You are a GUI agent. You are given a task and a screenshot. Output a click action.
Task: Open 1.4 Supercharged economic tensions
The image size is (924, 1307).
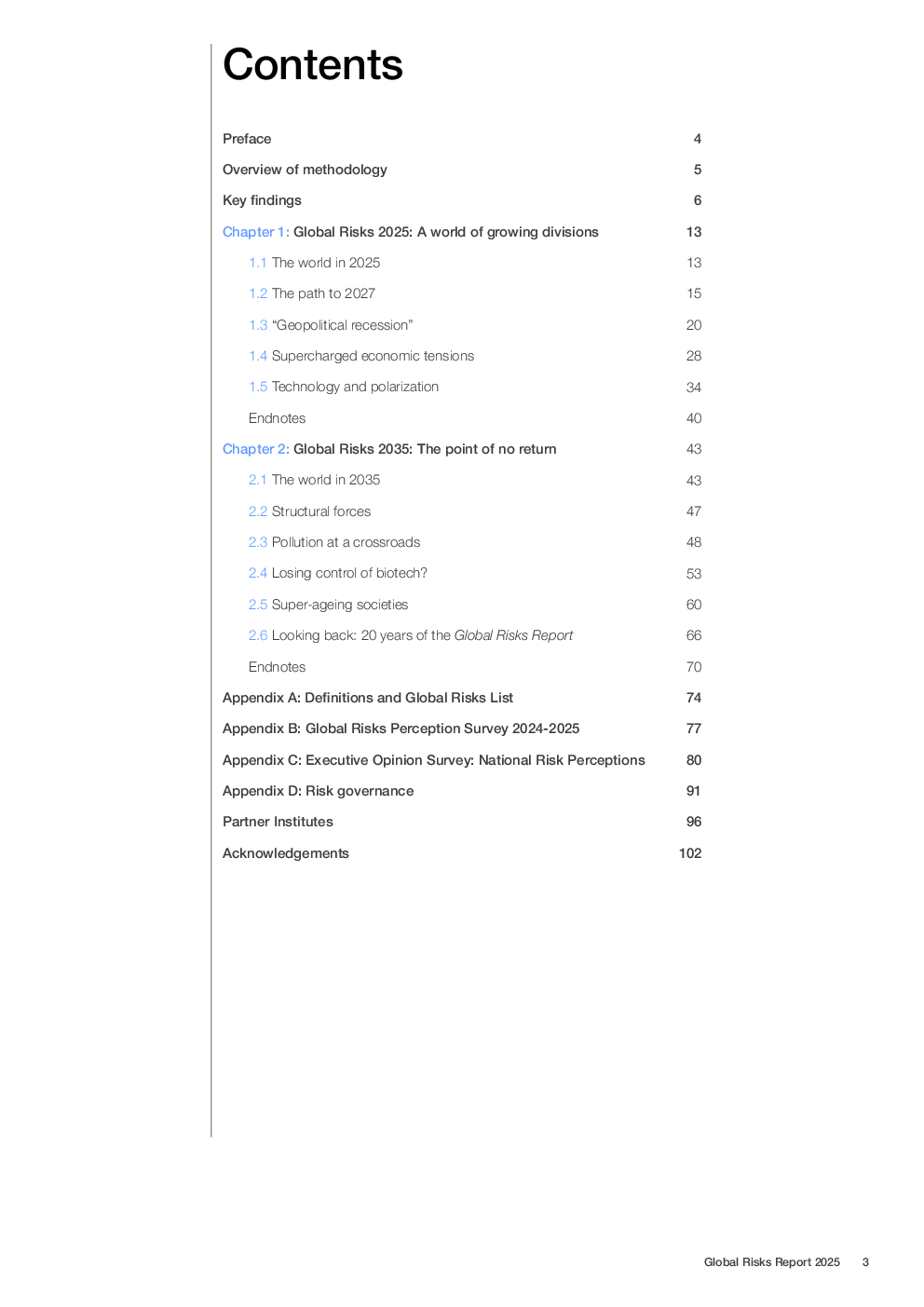pyautogui.click(x=361, y=356)
